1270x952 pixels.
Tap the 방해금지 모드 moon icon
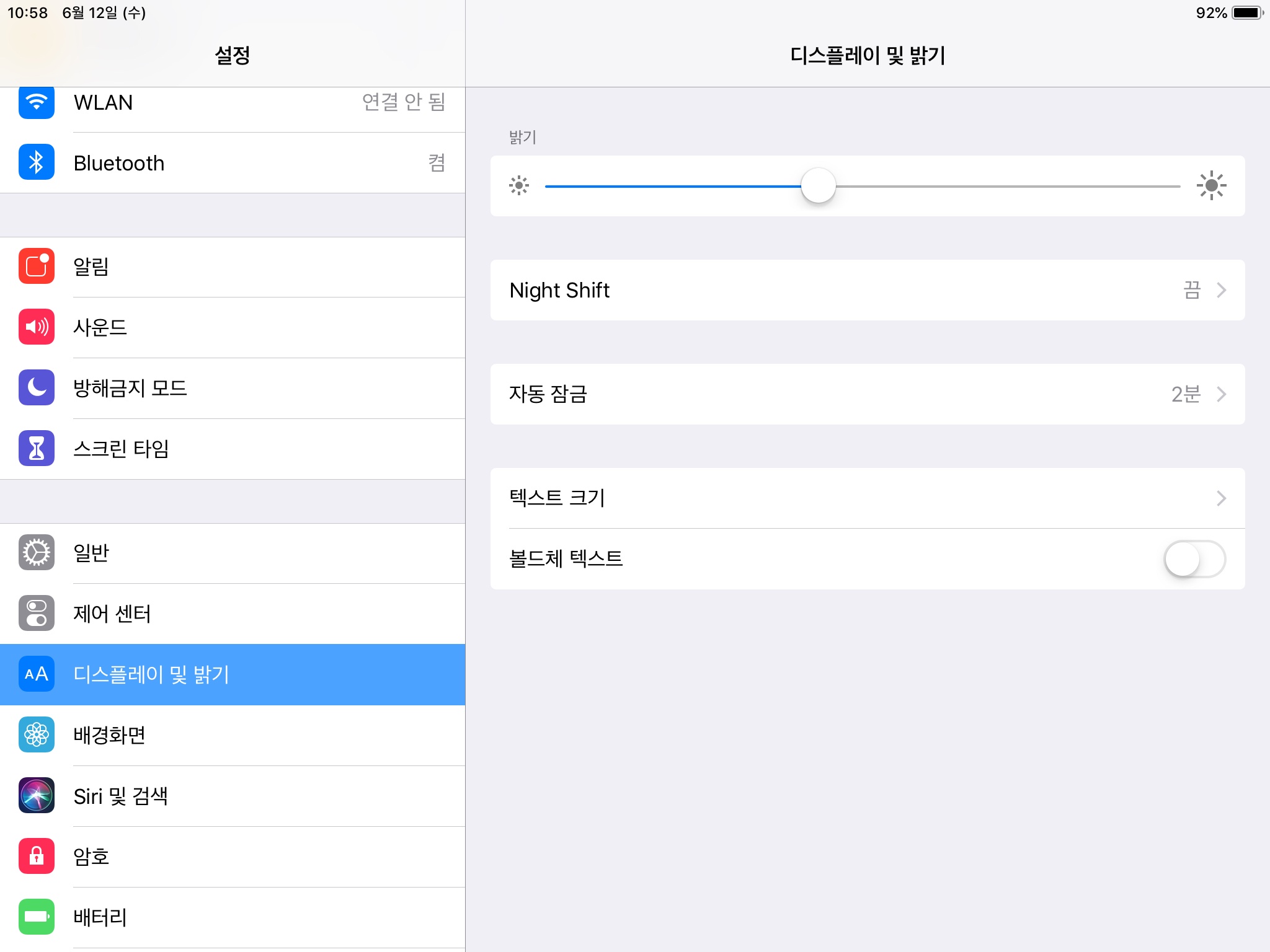click(x=37, y=387)
